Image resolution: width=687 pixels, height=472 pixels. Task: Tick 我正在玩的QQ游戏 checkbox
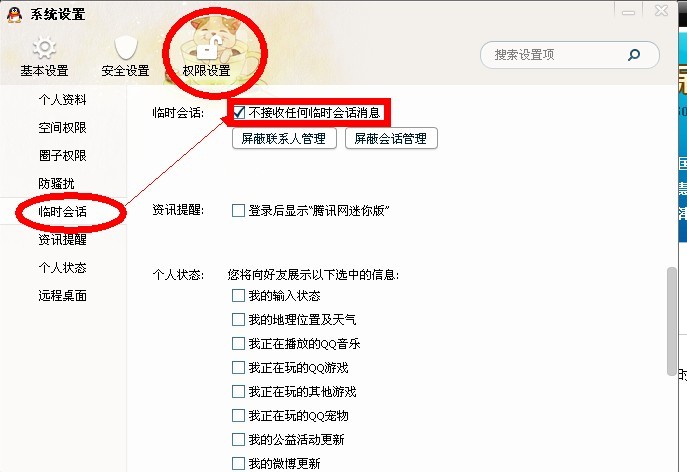(238, 367)
